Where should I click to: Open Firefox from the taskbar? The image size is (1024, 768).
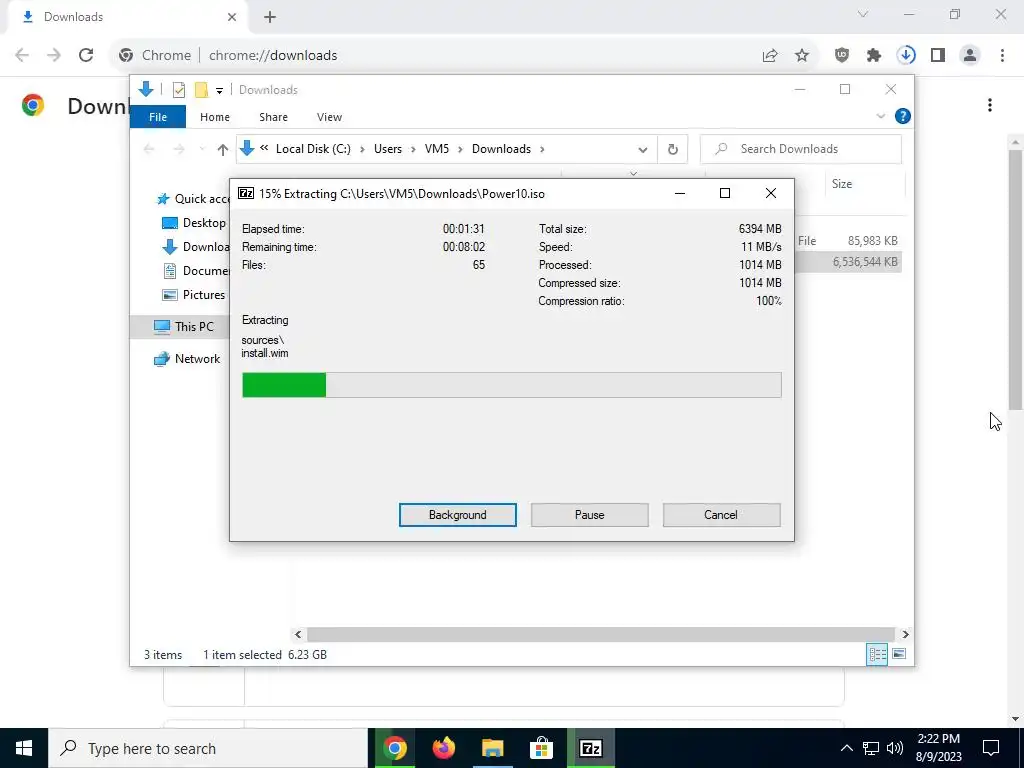443,748
